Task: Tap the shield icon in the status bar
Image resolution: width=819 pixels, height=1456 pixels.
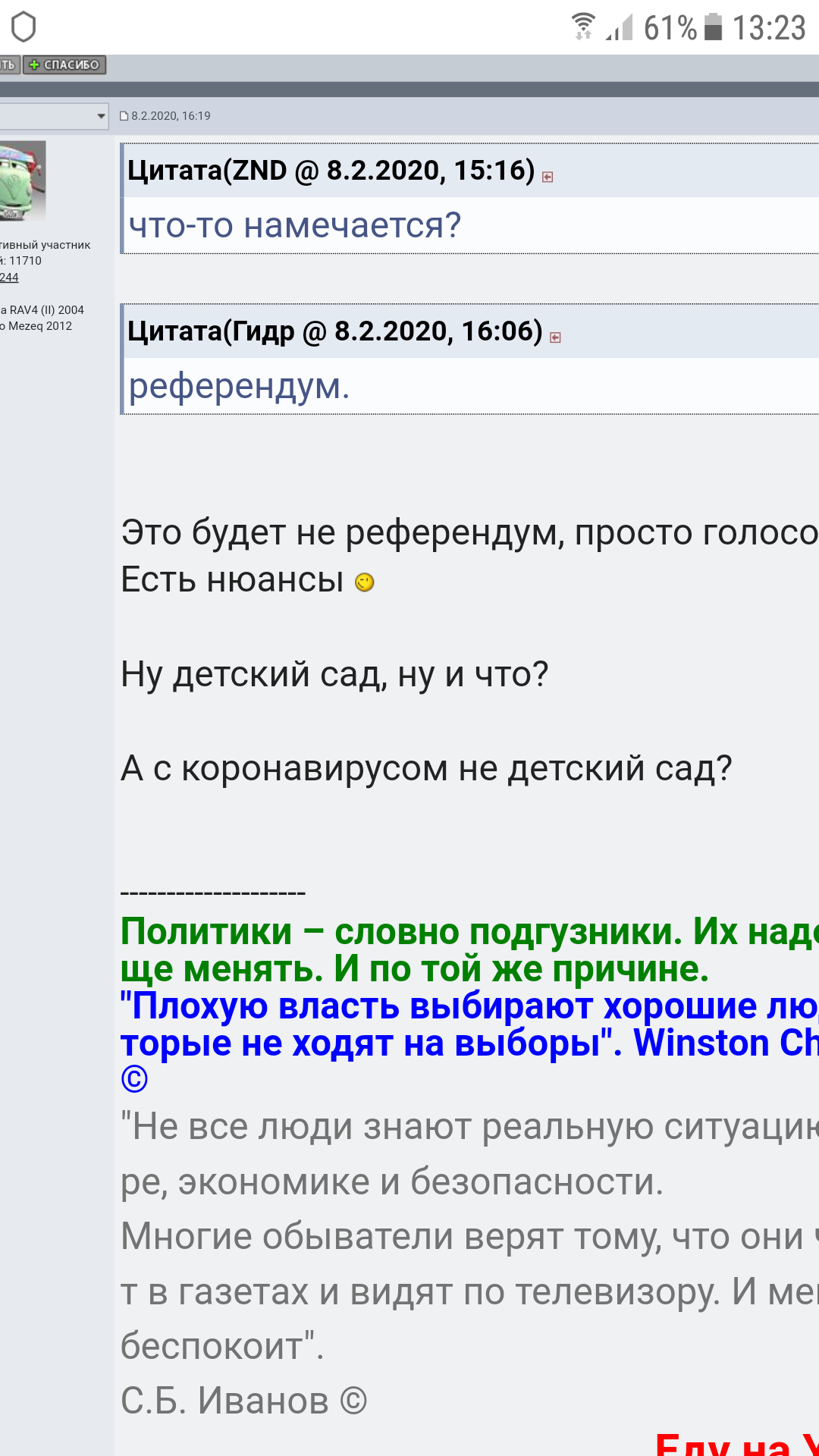Action: [24, 27]
